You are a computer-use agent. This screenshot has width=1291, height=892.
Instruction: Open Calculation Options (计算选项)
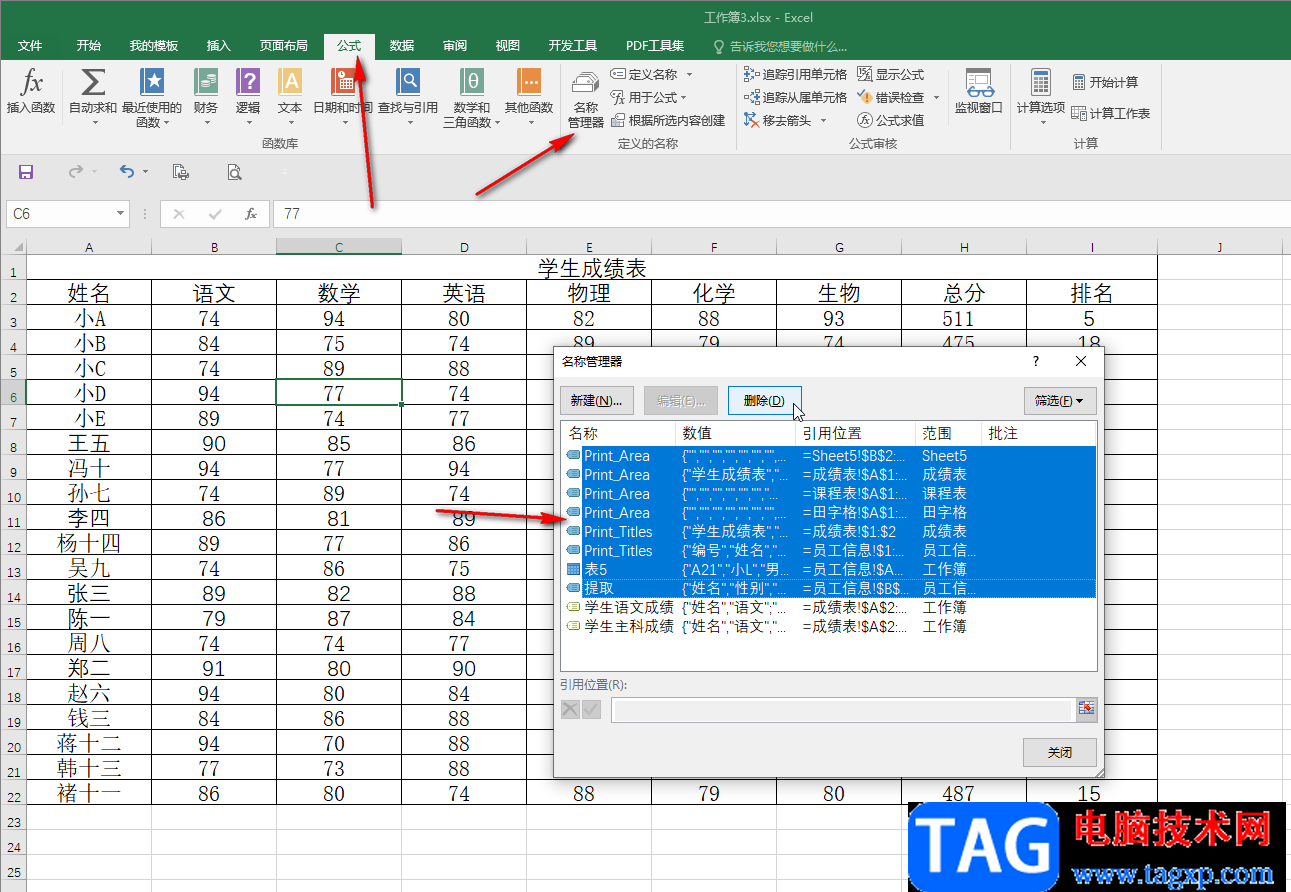1041,98
